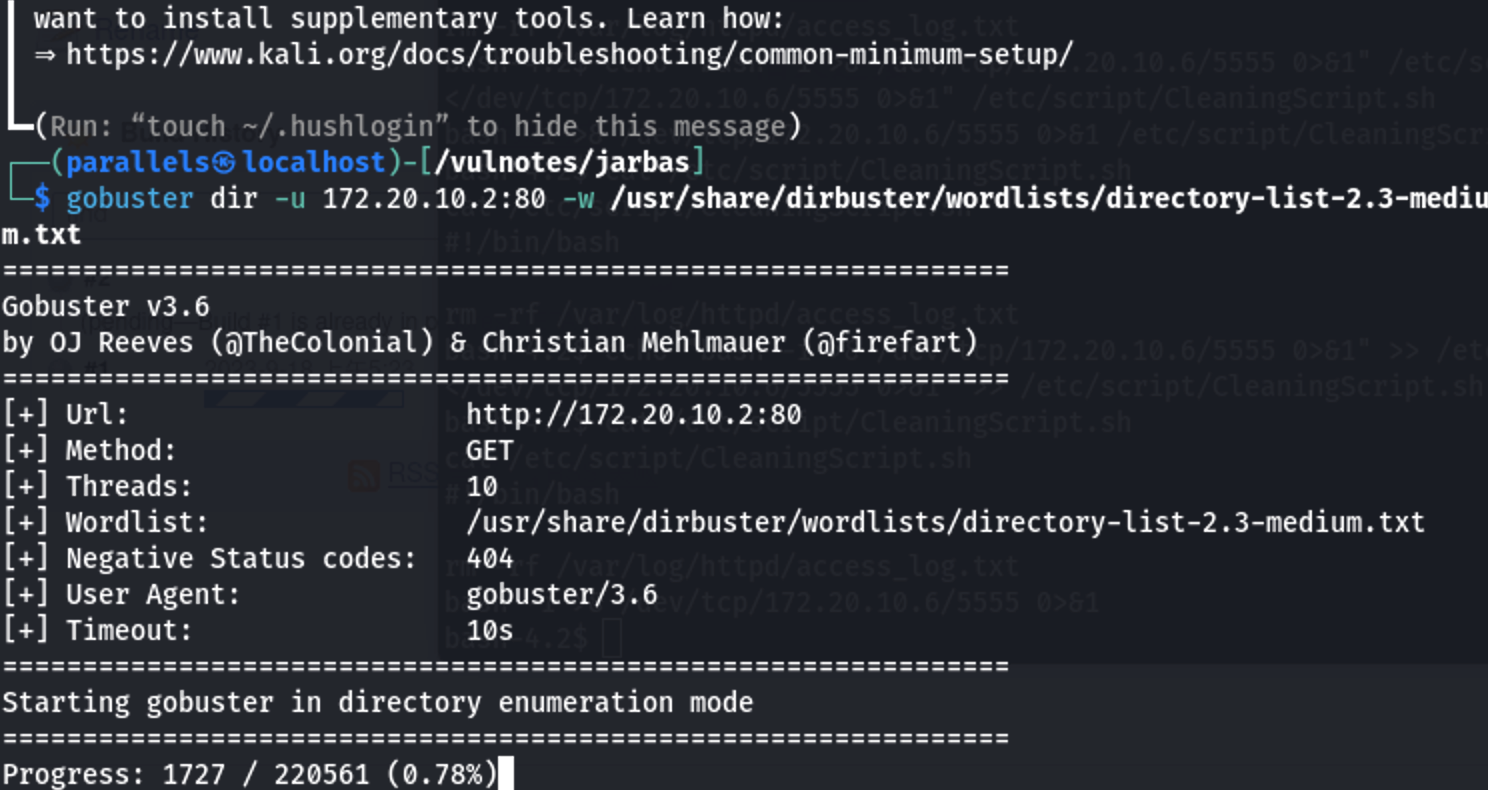Click the '172.20.10.2:80' target in command line
The height and width of the screenshot is (790, 1488).
[435, 198]
